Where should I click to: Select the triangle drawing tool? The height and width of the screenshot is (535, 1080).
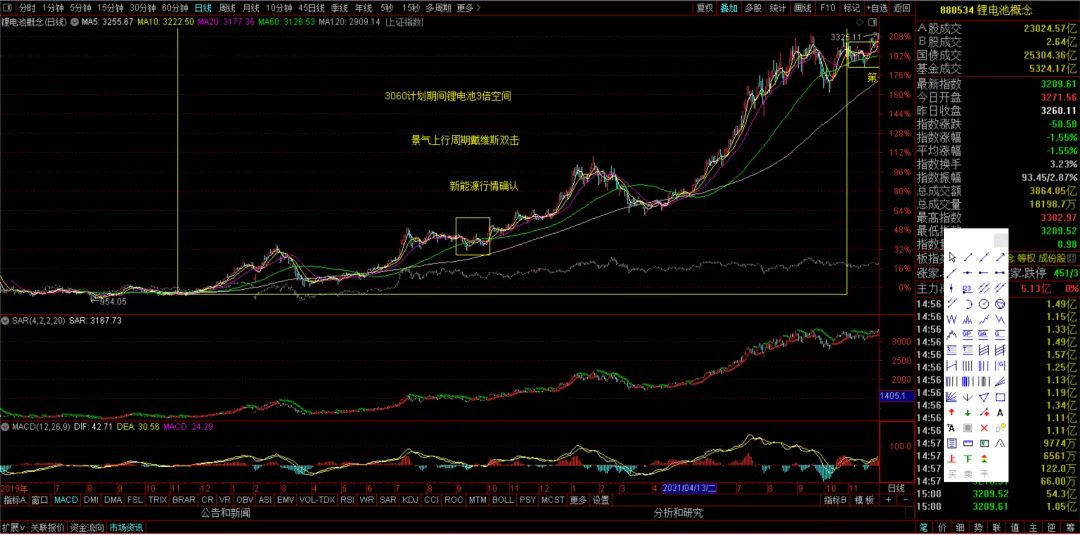984,397
